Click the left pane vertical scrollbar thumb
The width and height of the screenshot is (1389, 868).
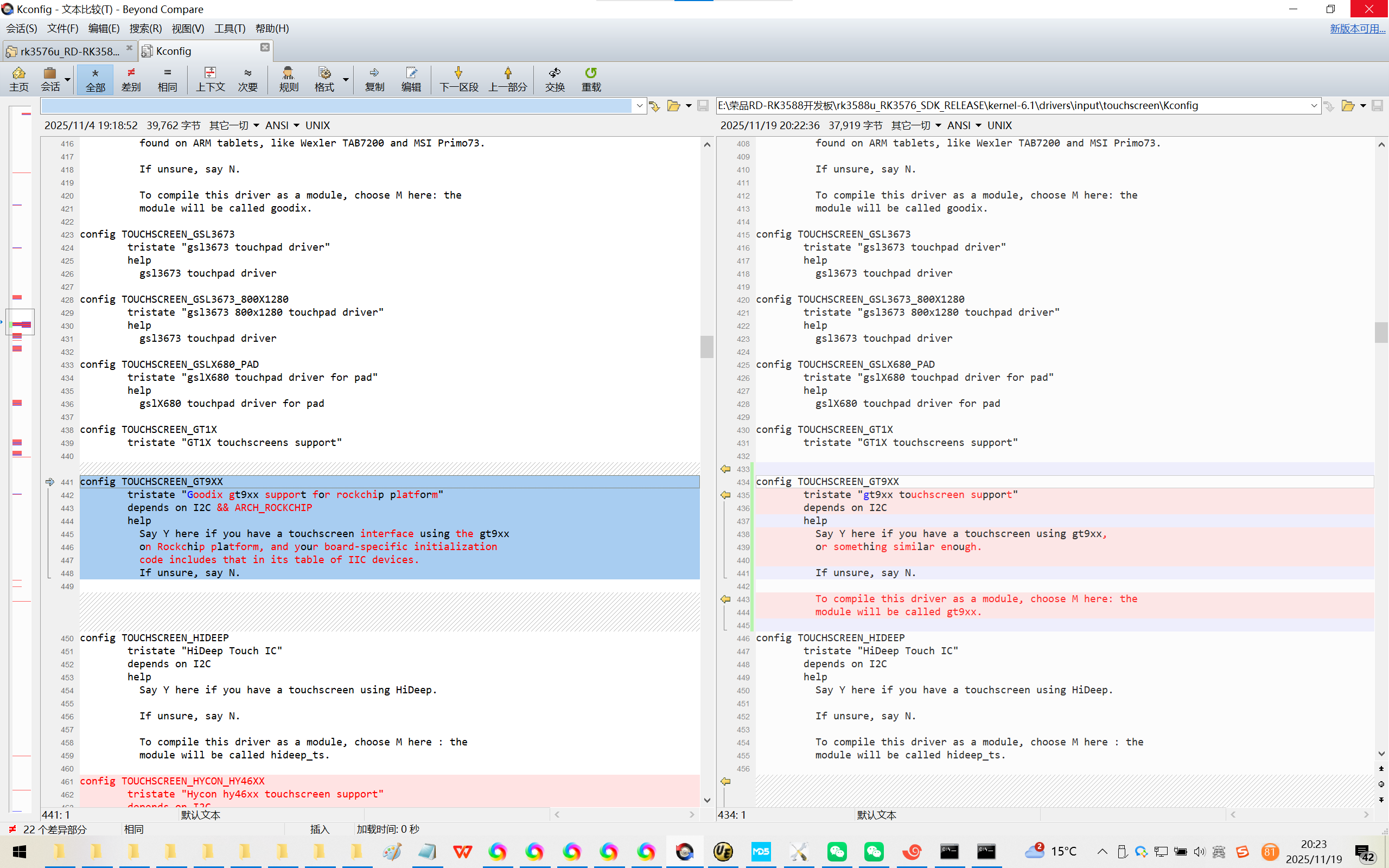706,346
